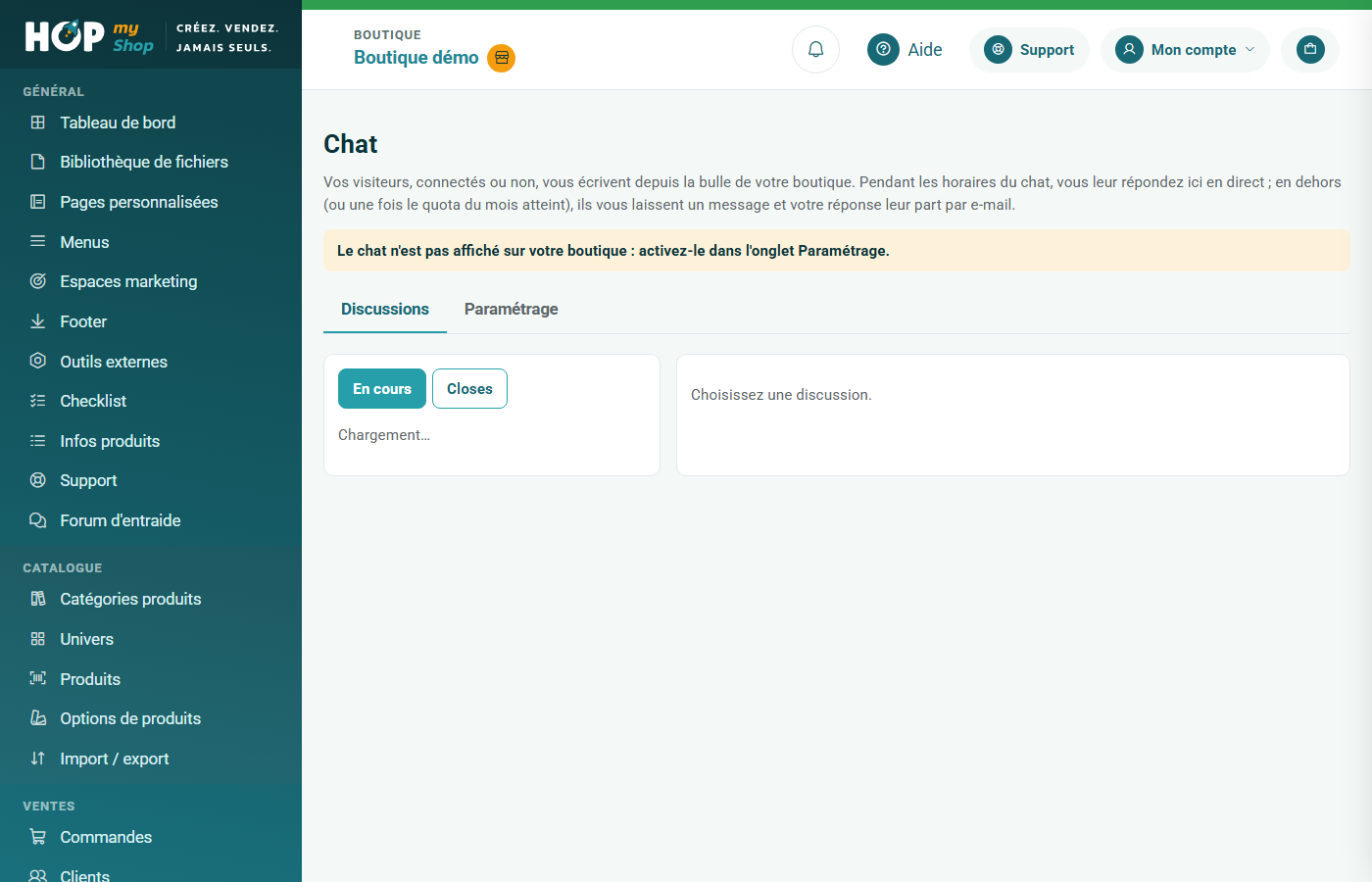Click the Bibliothèque de fichiers file icon
The height and width of the screenshot is (882, 1372).
tap(38, 162)
